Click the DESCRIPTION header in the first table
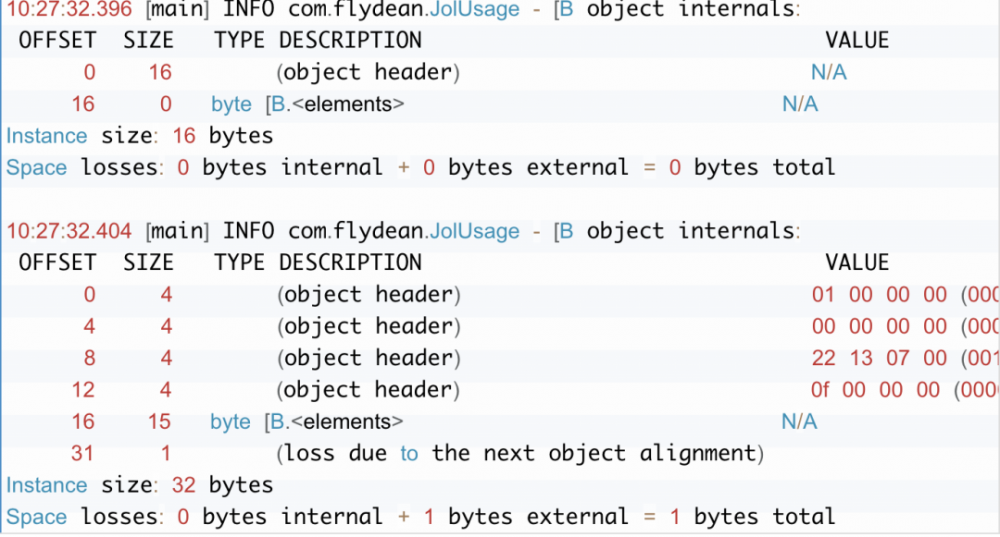1000x537 pixels. pos(350,41)
